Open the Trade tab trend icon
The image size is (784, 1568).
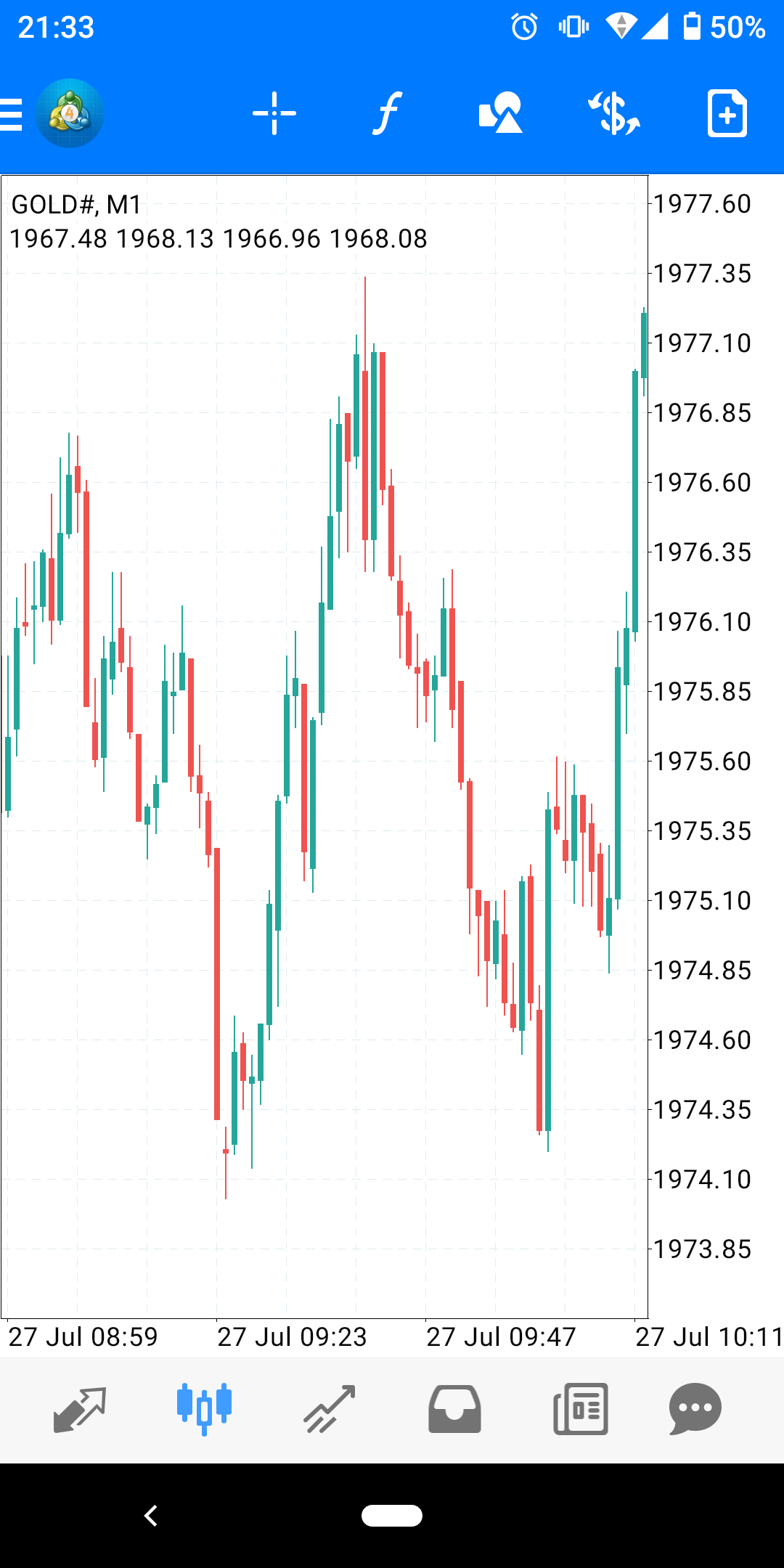pos(330,1409)
